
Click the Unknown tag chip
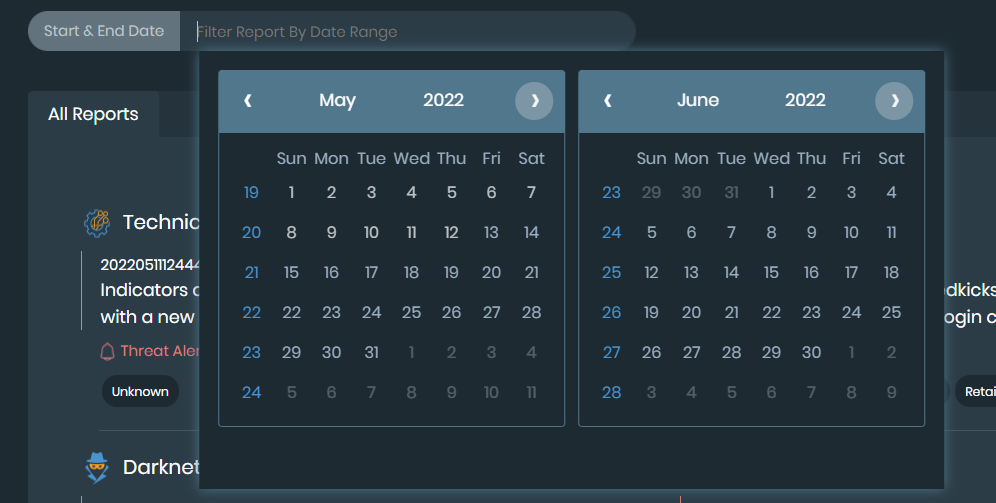(x=140, y=391)
